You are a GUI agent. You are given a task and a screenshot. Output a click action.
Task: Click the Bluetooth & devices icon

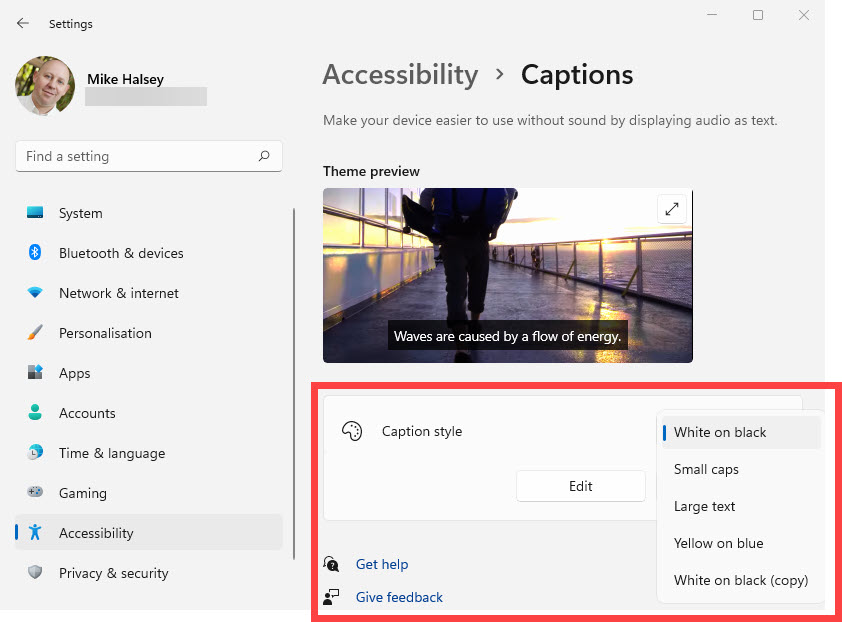click(36, 253)
